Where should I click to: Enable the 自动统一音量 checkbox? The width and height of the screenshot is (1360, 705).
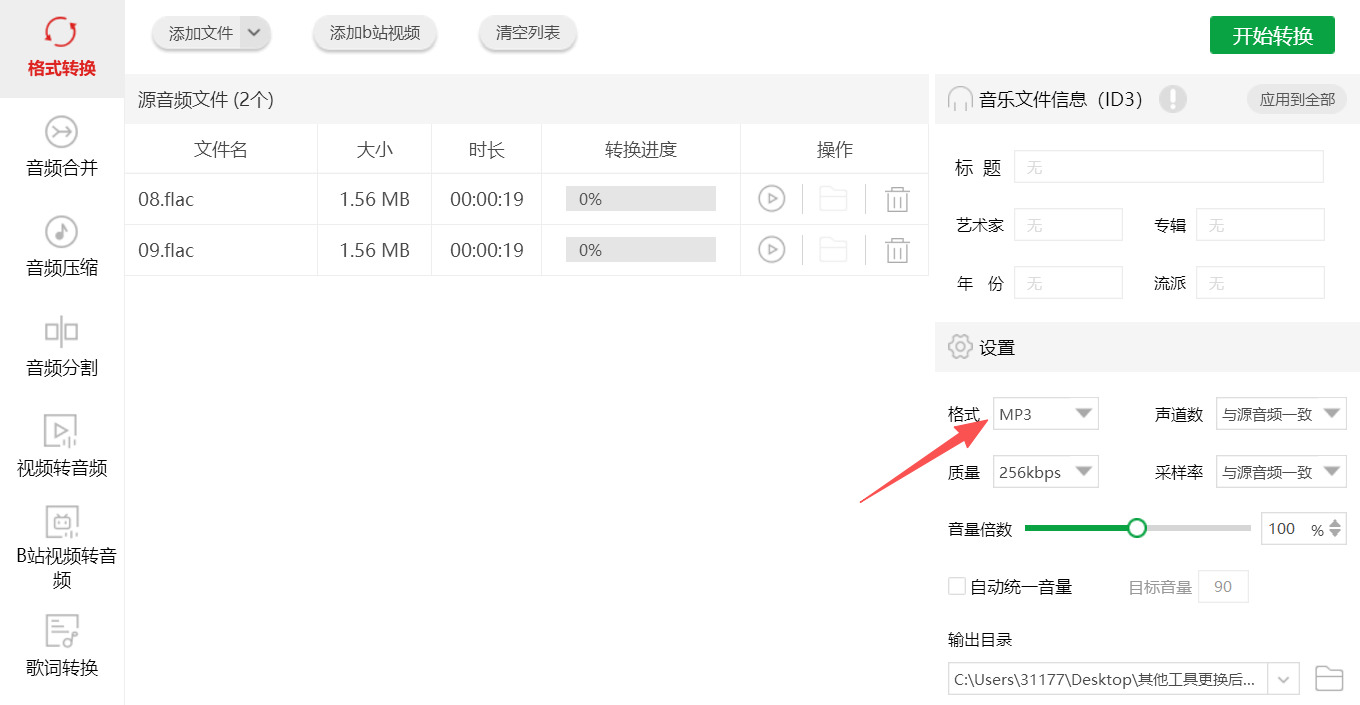[x=957, y=586]
